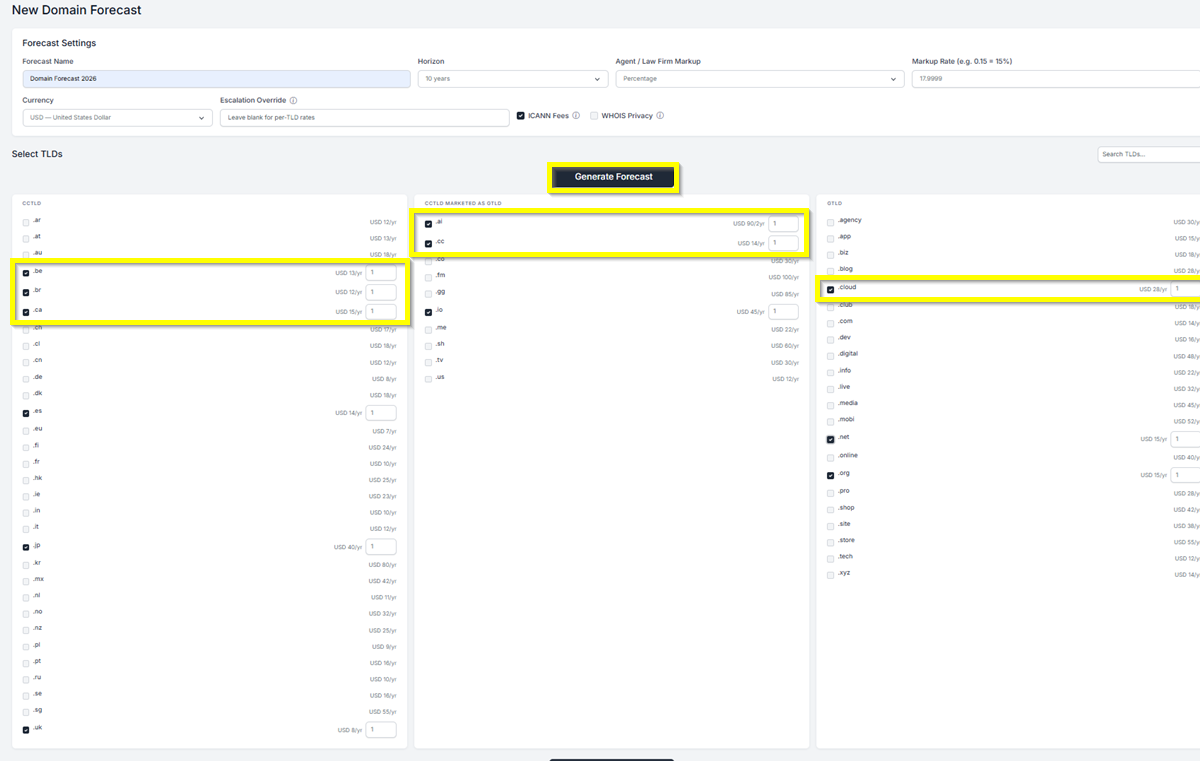The width and height of the screenshot is (1200, 761).
Task: Click the info icon beside ICANN Fees
Action: tap(576, 116)
